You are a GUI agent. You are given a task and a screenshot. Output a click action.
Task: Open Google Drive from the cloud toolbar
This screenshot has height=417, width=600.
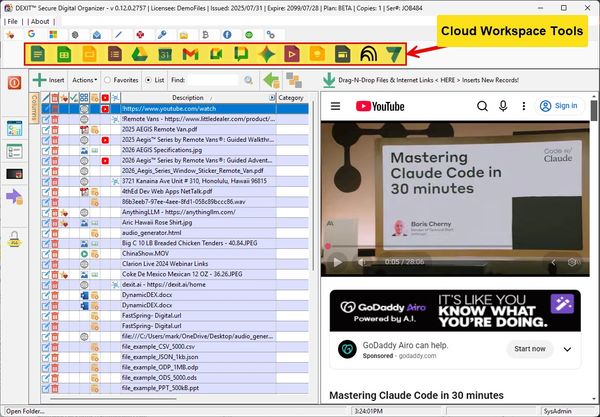(x=139, y=53)
